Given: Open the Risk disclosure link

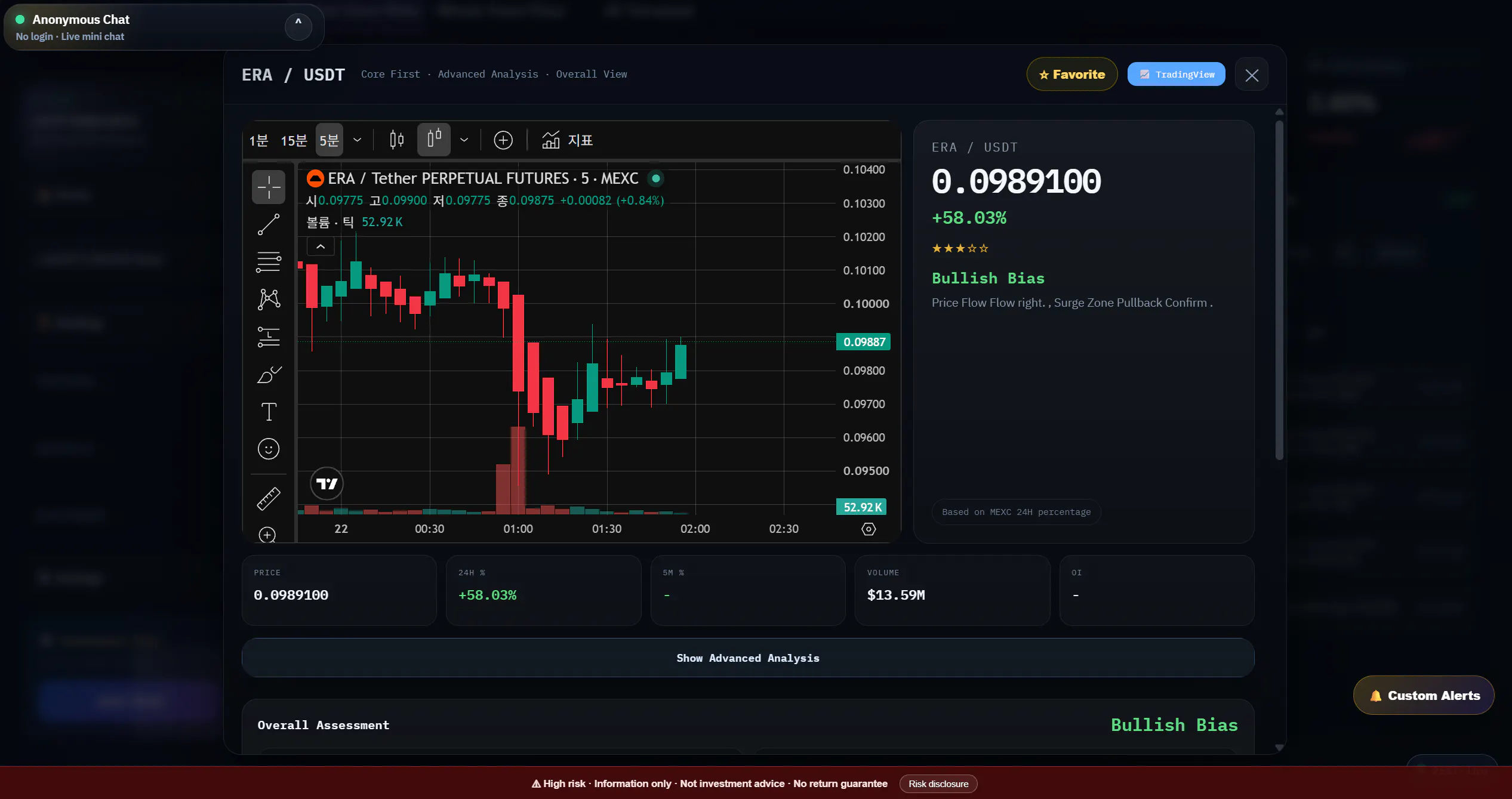Looking at the screenshot, I should click(x=938, y=783).
